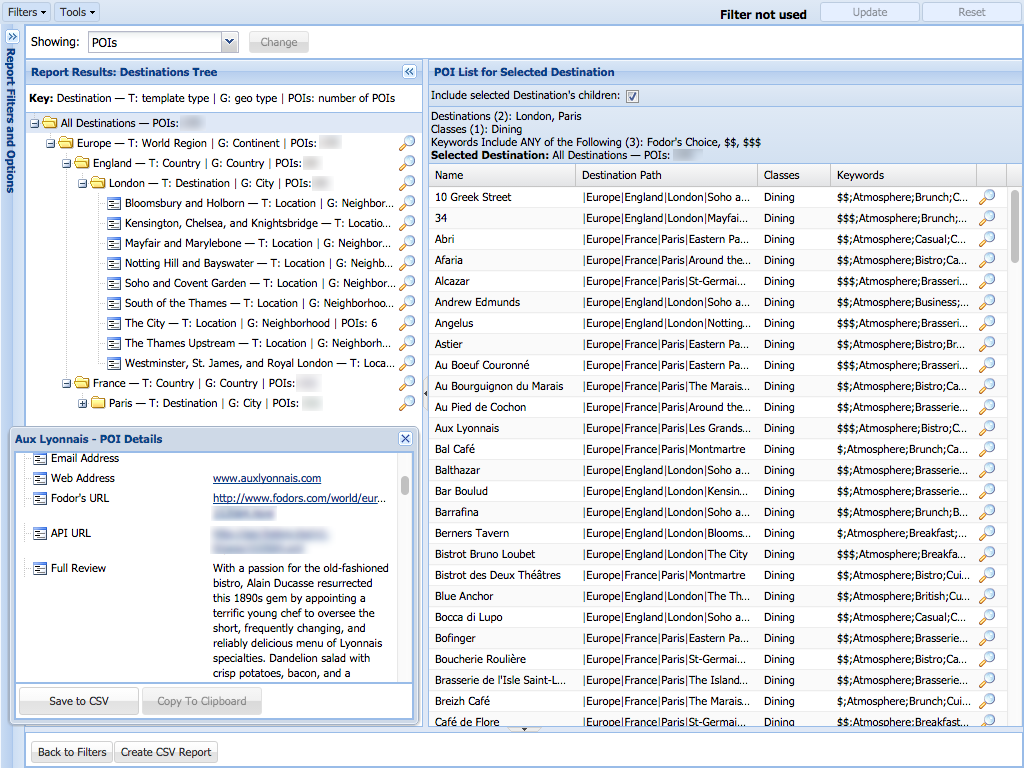The image size is (1024, 768).
Task: Select the Full Review field row
Action: [78, 568]
